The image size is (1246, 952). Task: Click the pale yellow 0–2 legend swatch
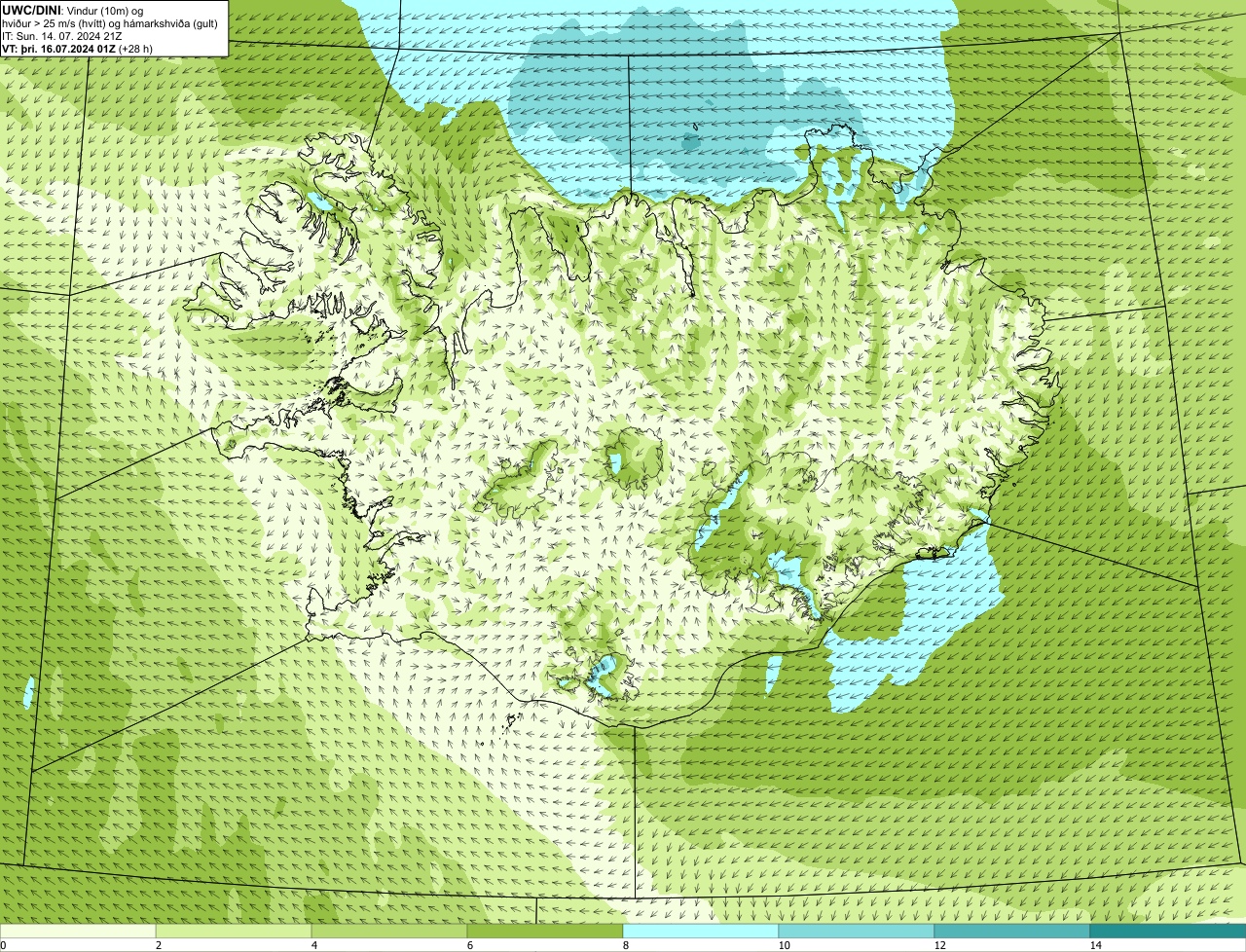pyautogui.click(x=78, y=931)
